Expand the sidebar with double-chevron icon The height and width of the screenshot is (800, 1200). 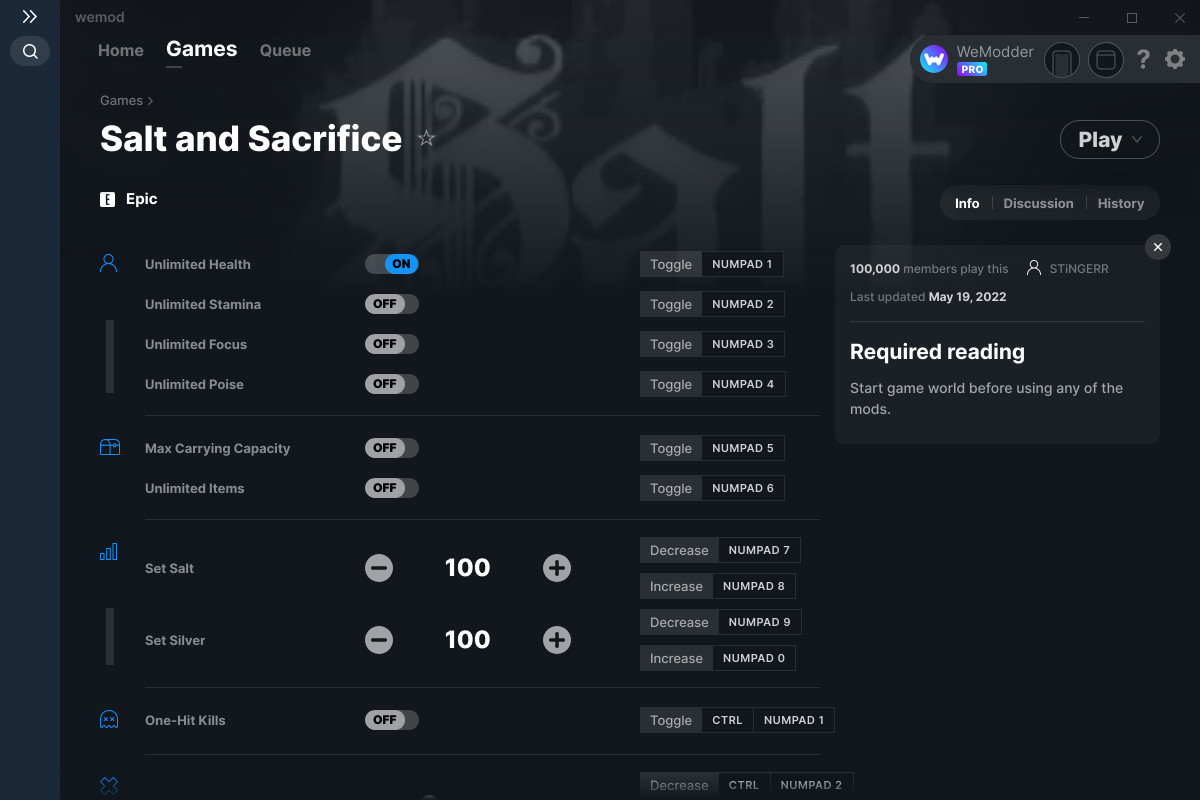pyautogui.click(x=30, y=17)
